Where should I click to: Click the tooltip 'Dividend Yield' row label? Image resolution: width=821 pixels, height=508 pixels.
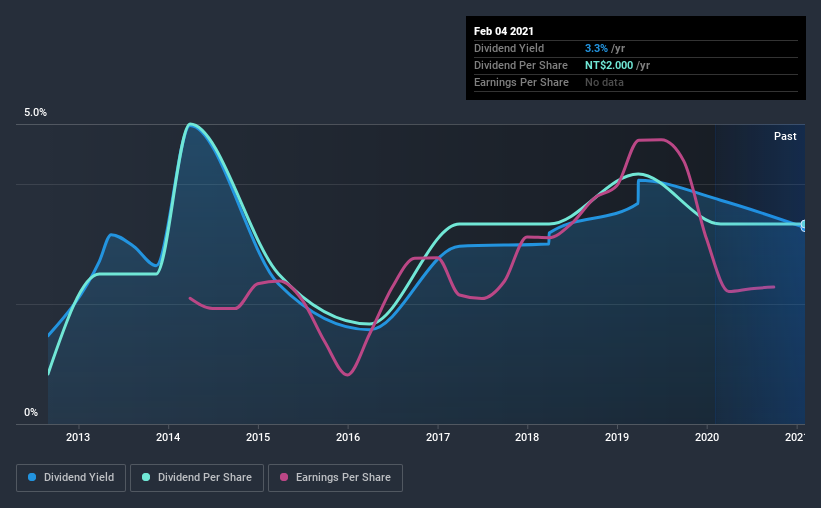click(509, 48)
